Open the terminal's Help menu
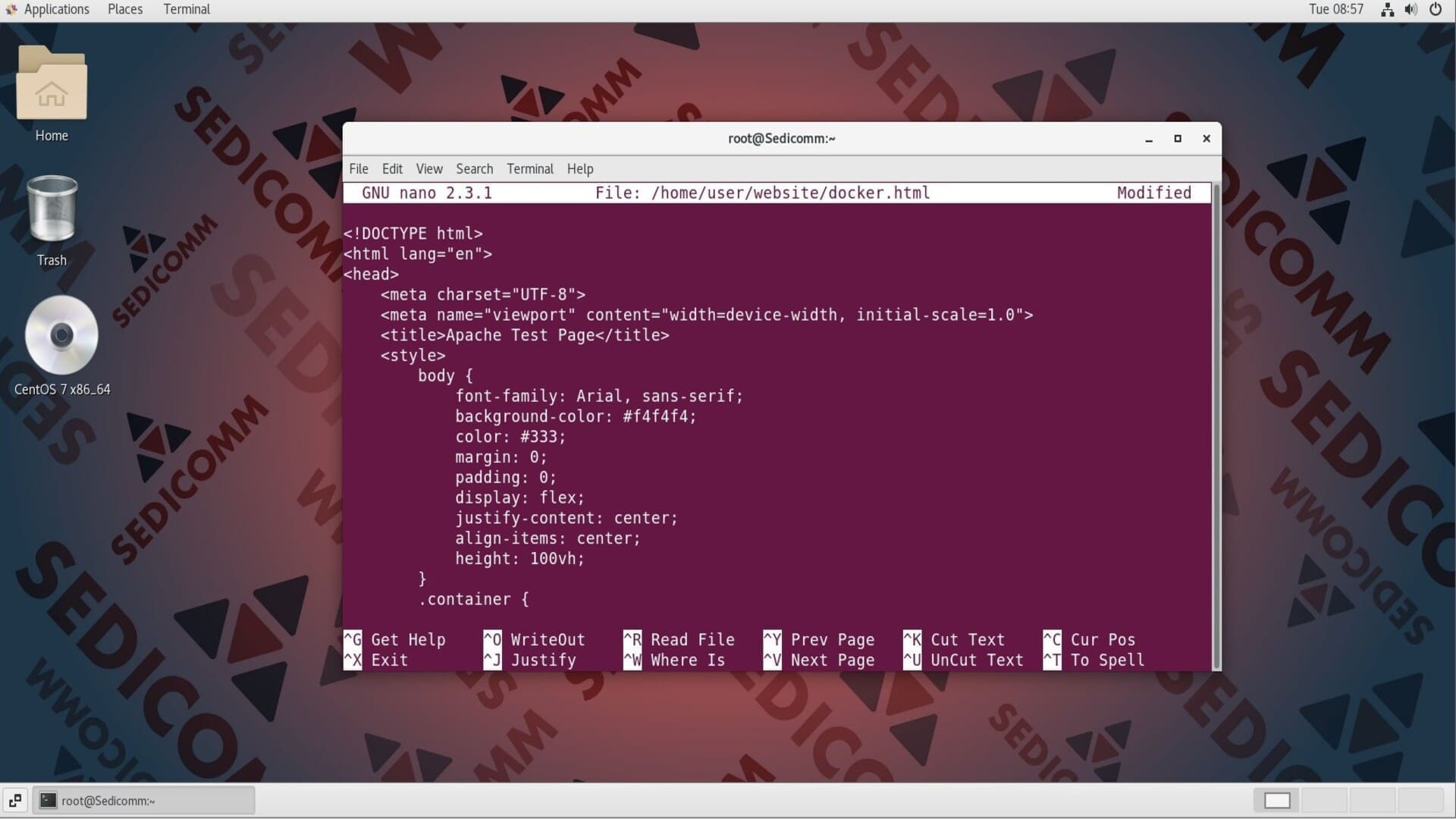 click(x=580, y=169)
